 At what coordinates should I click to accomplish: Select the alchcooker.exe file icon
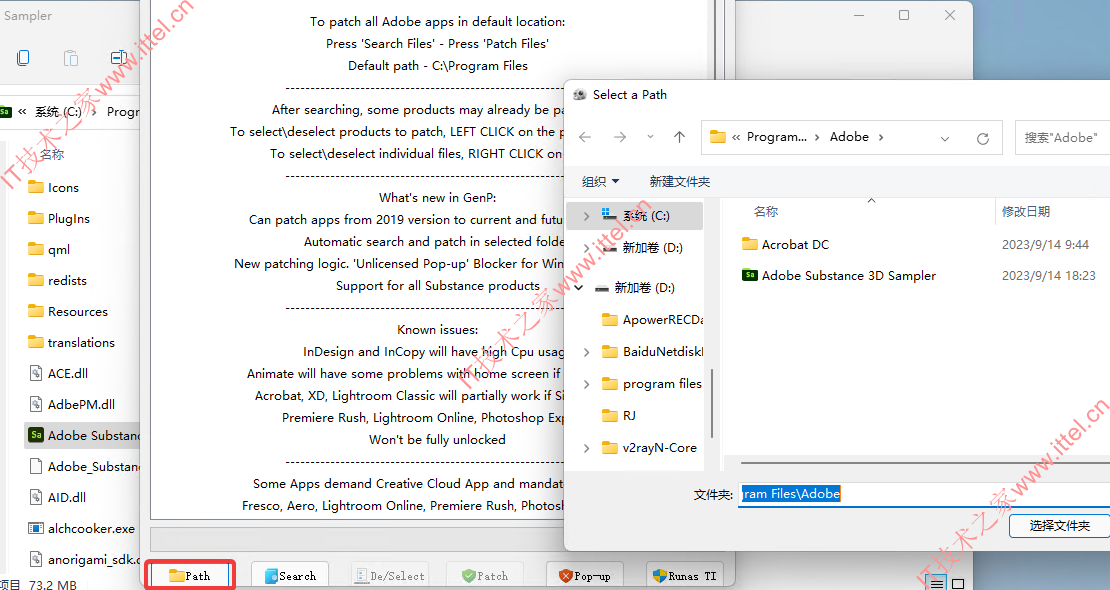coord(35,528)
